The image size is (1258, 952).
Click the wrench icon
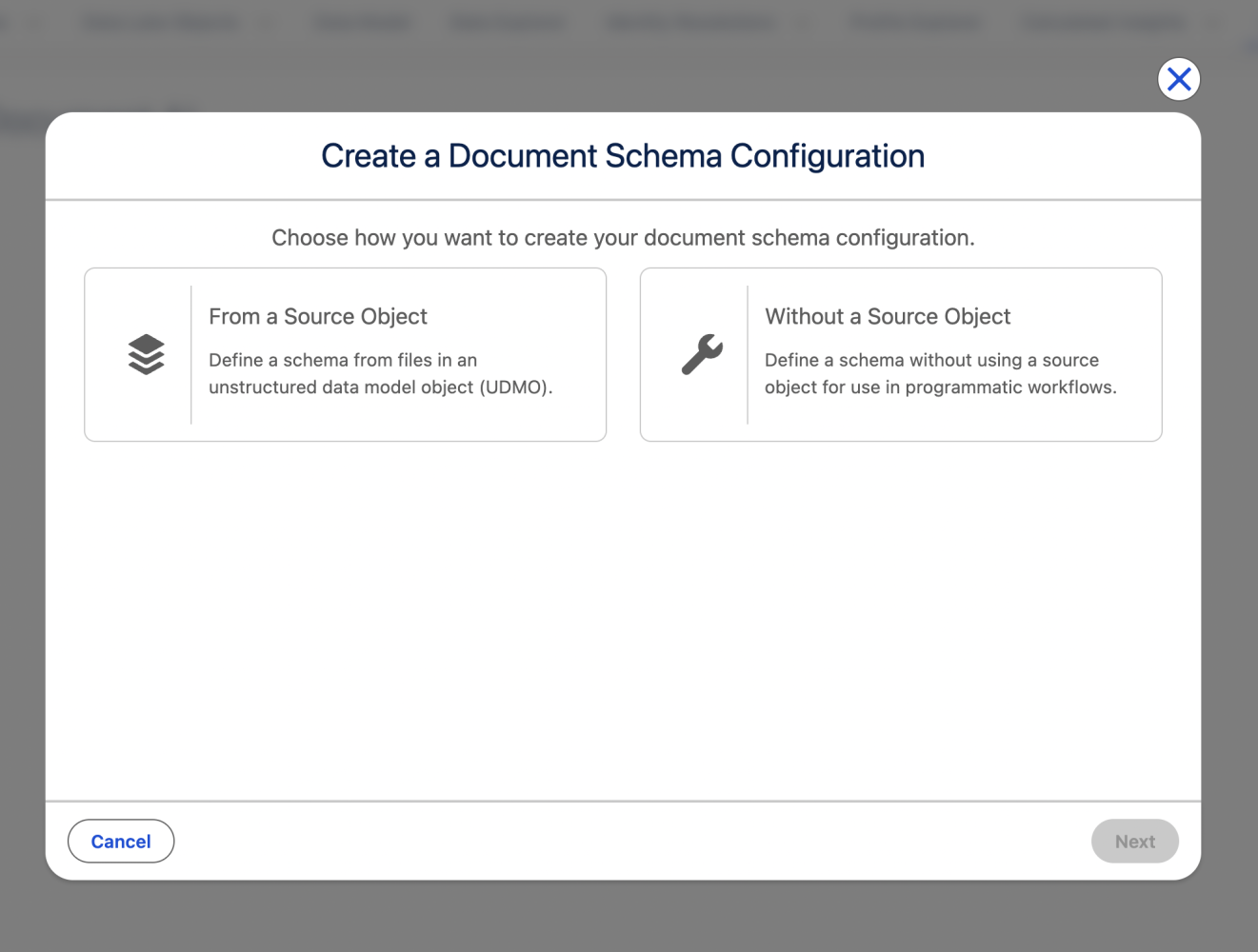coord(702,355)
